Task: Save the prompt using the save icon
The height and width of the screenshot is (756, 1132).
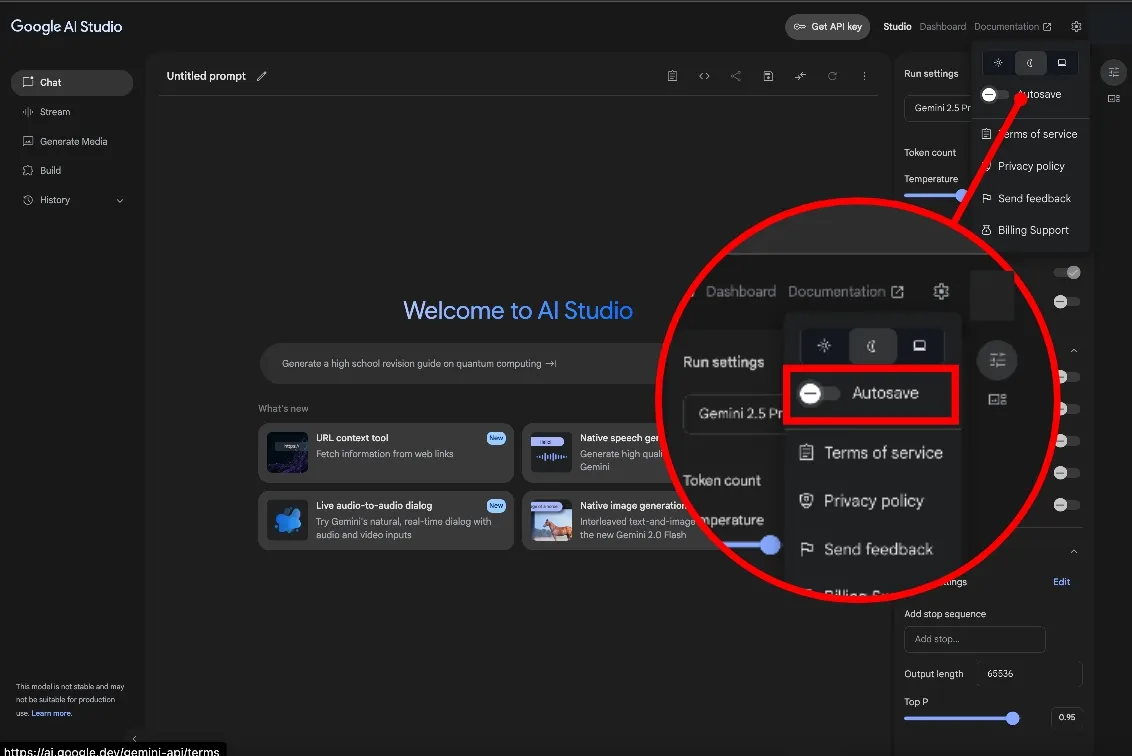Action: pyautogui.click(x=768, y=76)
